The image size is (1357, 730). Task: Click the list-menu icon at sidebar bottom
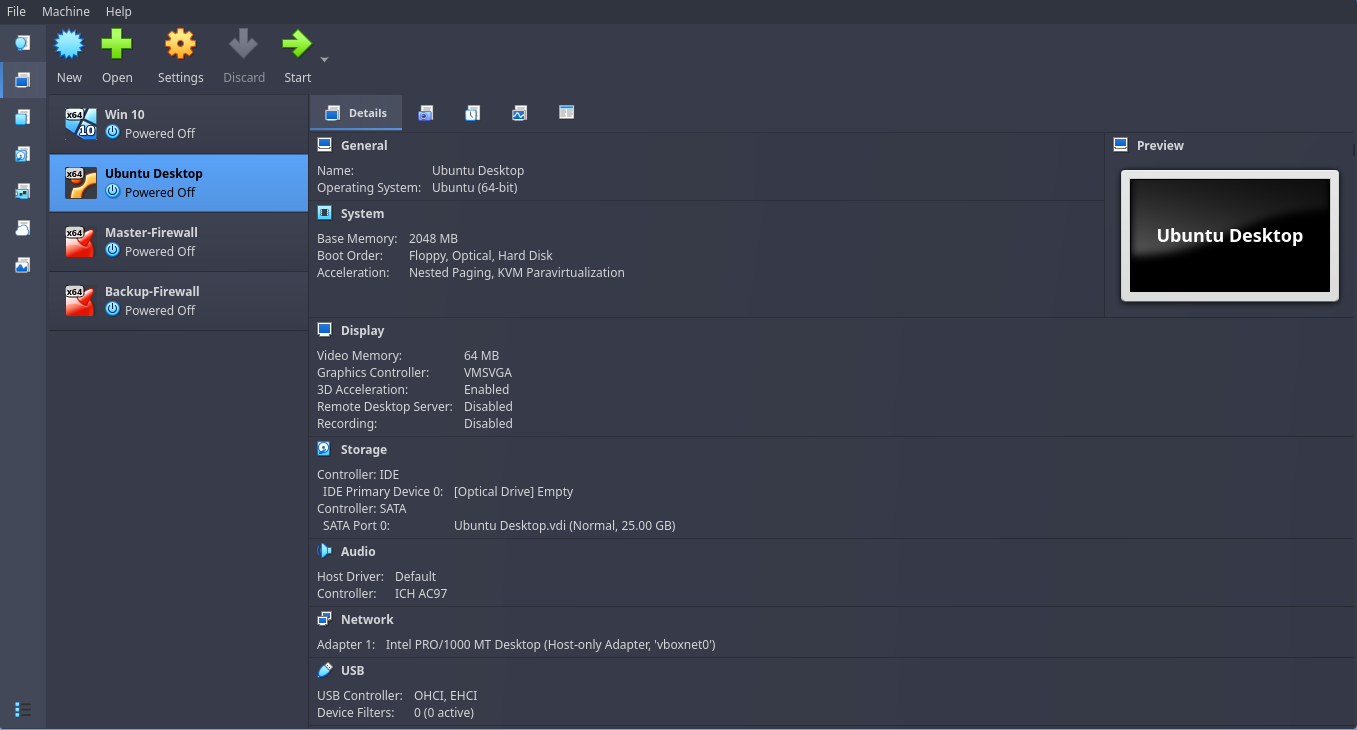point(22,709)
